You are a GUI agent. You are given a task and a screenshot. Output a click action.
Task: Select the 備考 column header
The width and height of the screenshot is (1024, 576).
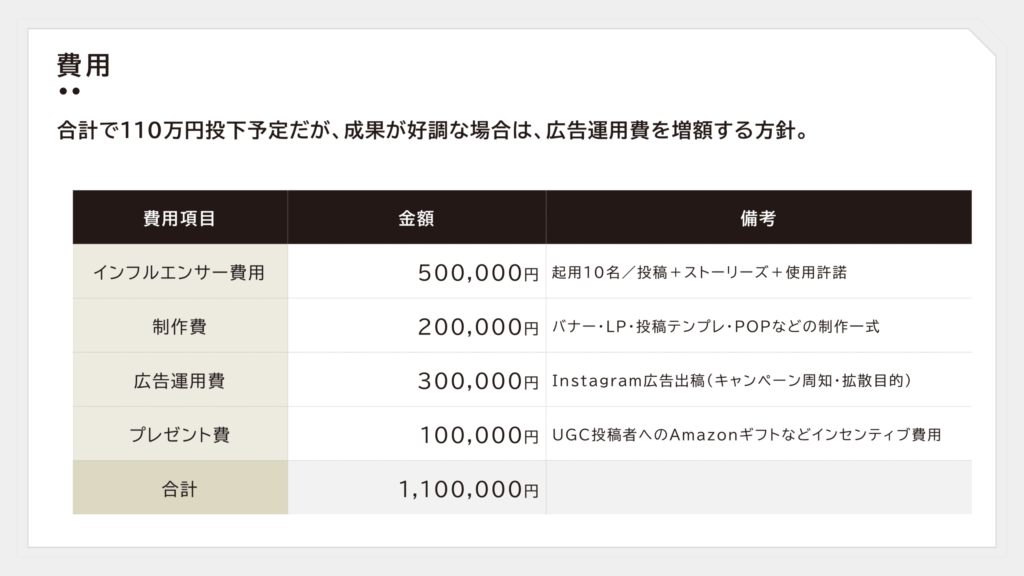(x=759, y=217)
